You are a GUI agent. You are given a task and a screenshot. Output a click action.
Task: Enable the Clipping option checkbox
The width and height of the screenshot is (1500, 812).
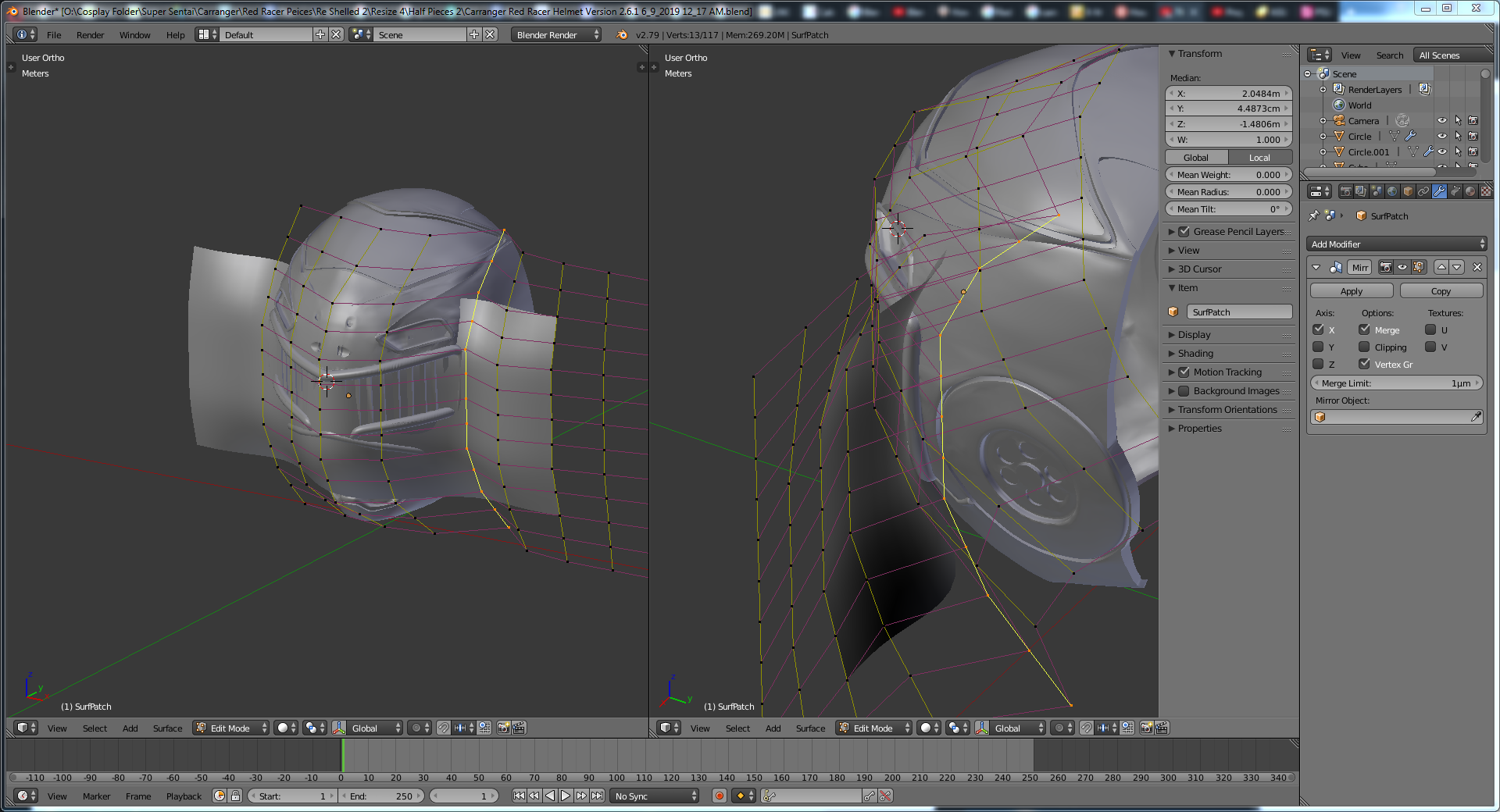[x=1364, y=347]
